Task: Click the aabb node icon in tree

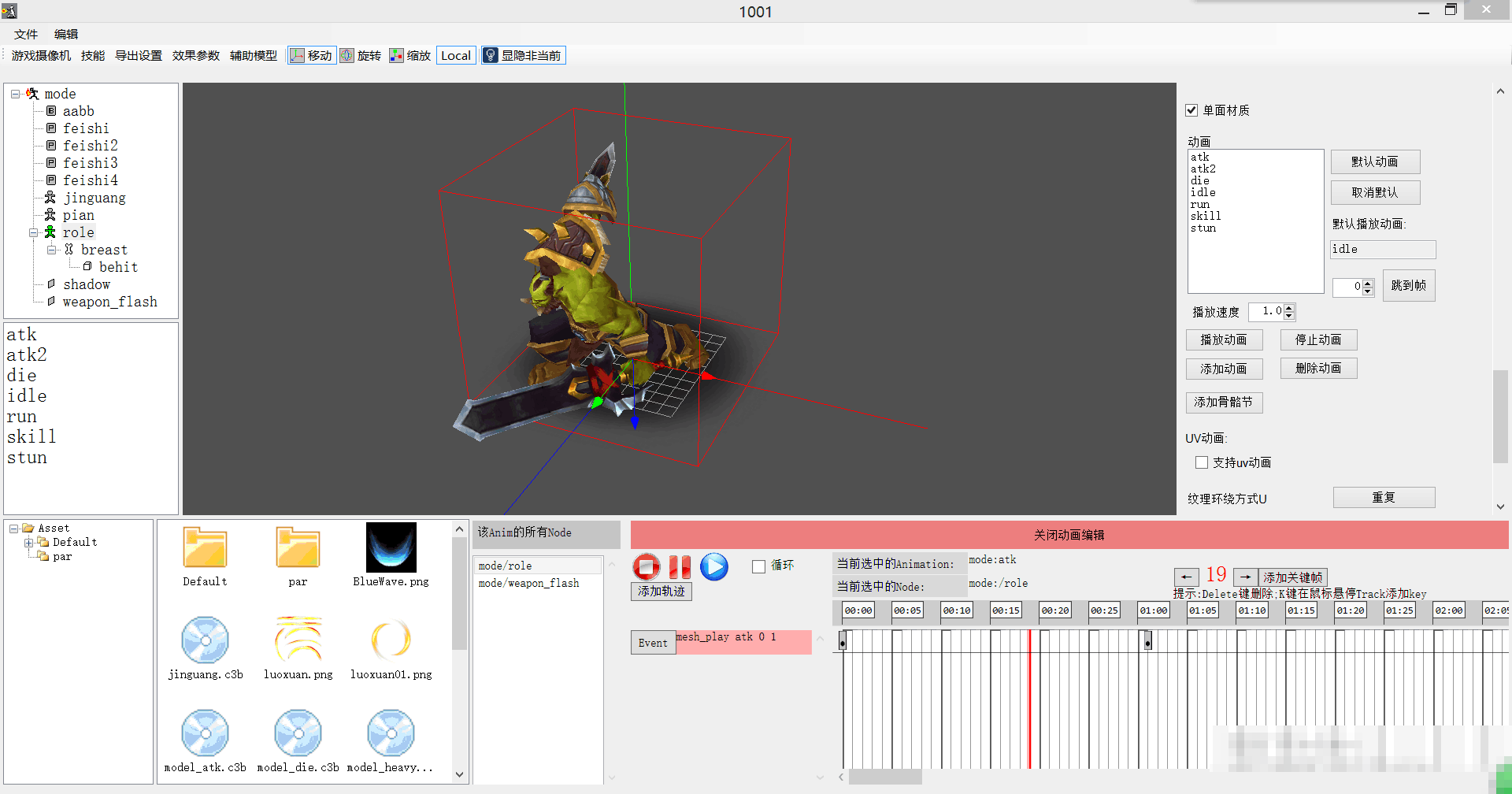Action: pos(51,111)
